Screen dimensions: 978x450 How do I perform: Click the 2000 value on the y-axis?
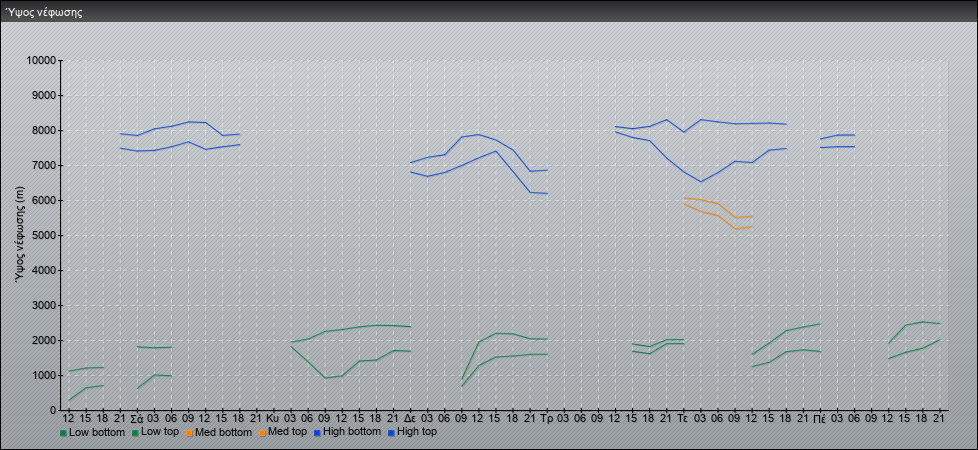pyautogui.click(x=44, y=340)
